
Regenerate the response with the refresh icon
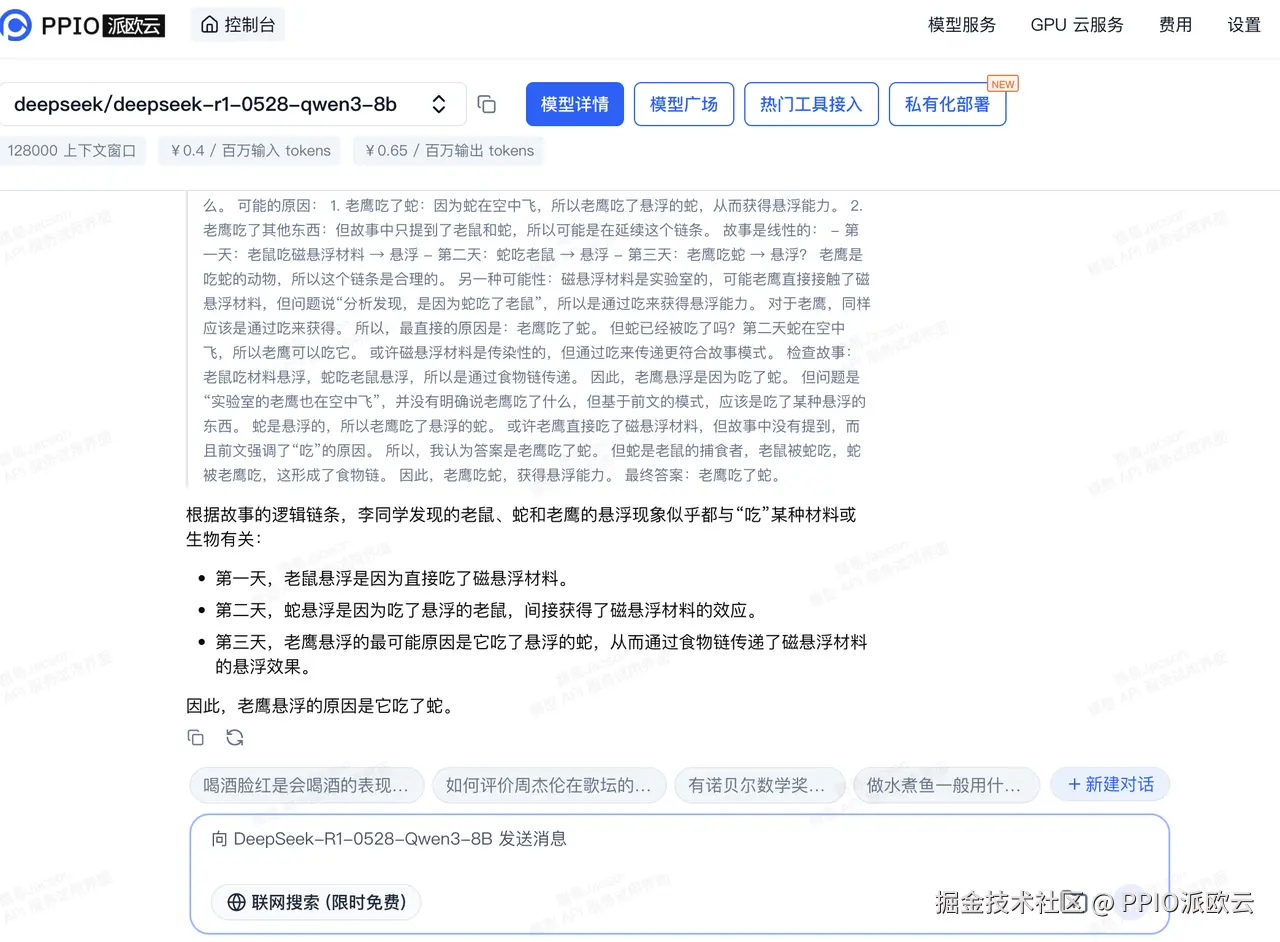tap(235, 738)
